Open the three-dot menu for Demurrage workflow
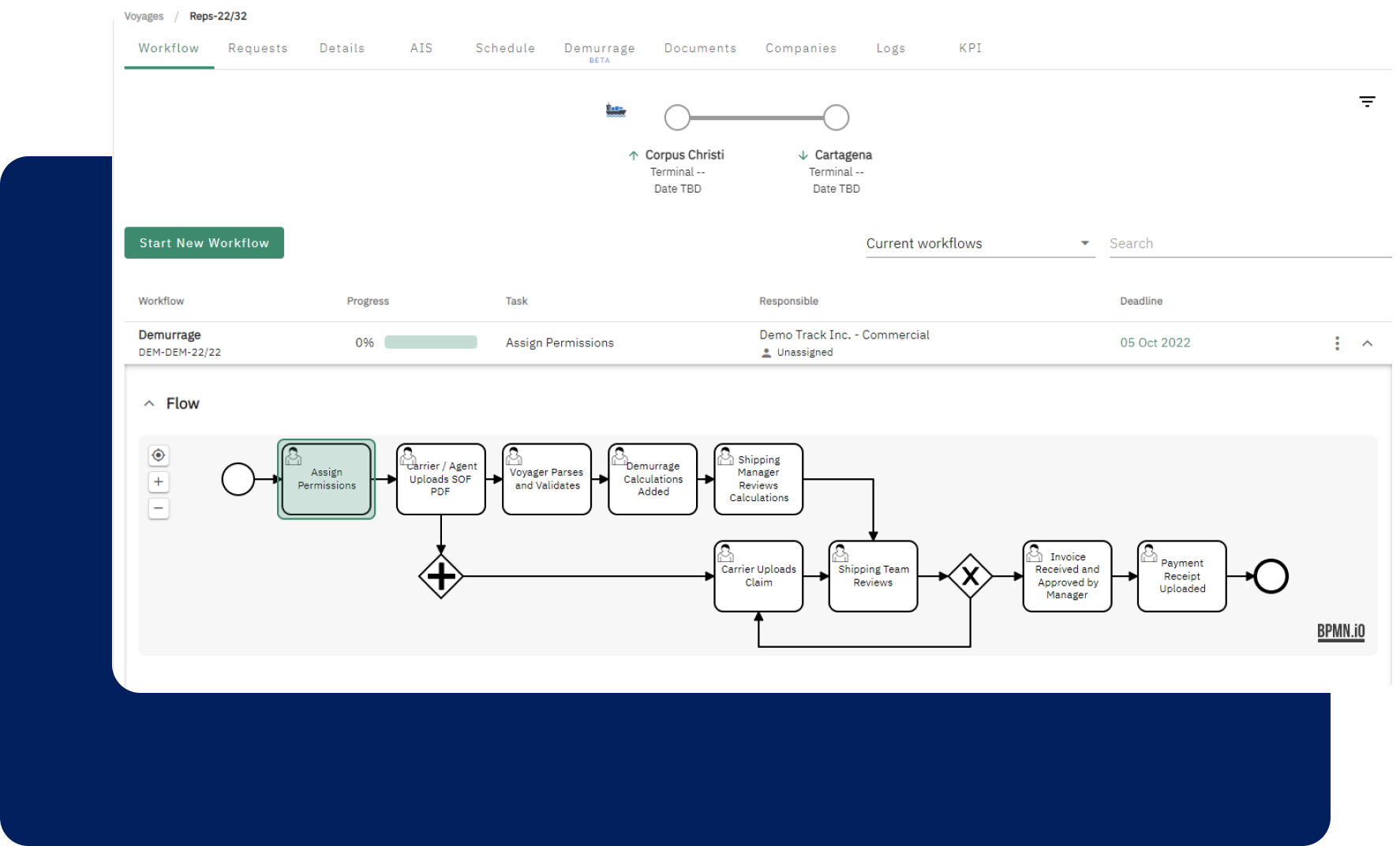1400x846 pixels. [x=1337, y=343]
